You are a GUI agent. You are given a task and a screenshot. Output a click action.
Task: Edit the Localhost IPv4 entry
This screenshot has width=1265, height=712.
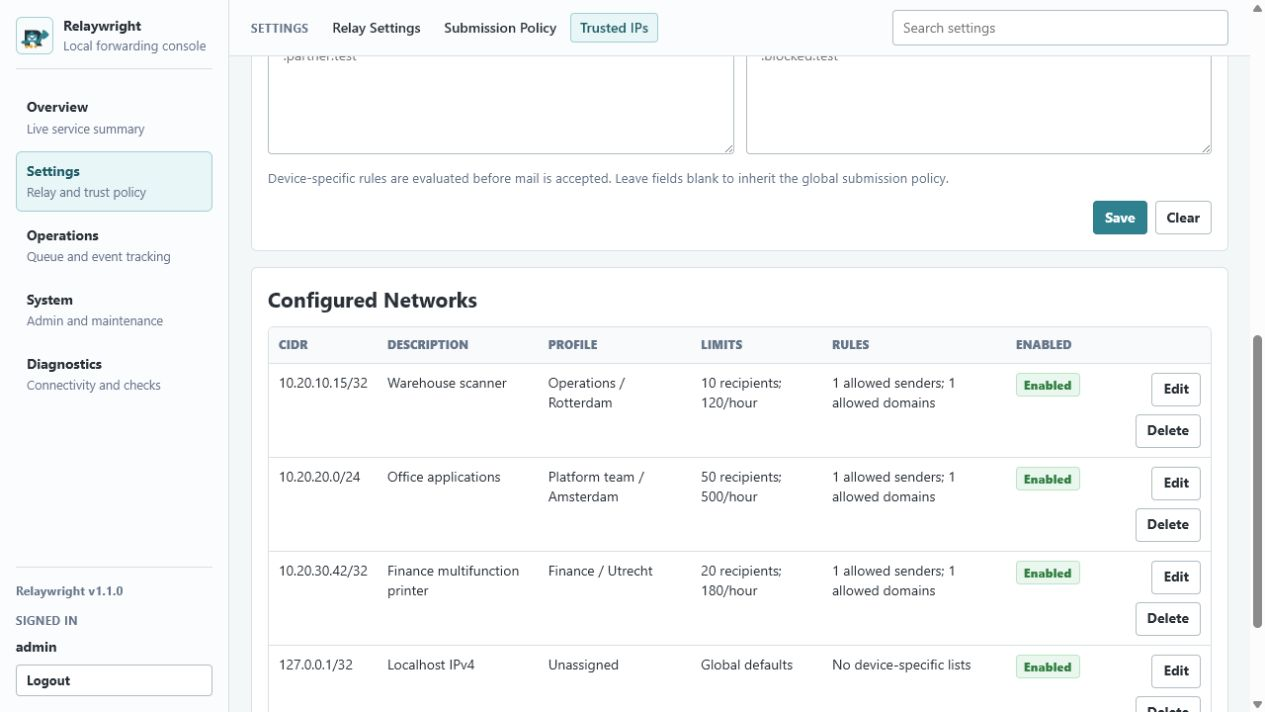pos(1176,671)
